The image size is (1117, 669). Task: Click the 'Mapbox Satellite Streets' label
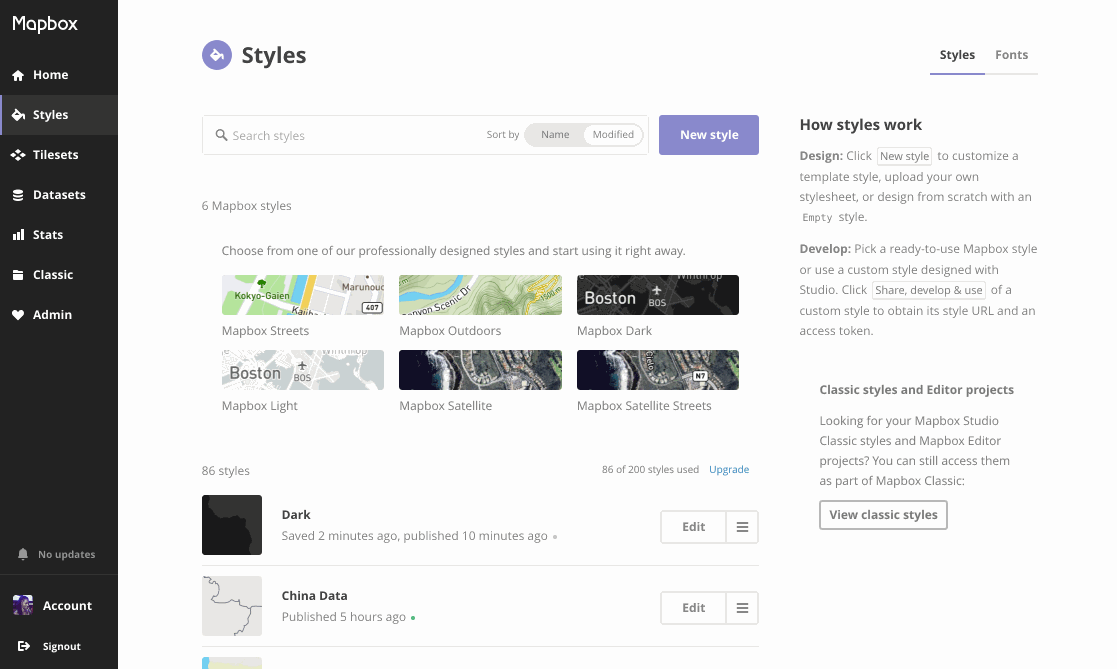point(644,405)
